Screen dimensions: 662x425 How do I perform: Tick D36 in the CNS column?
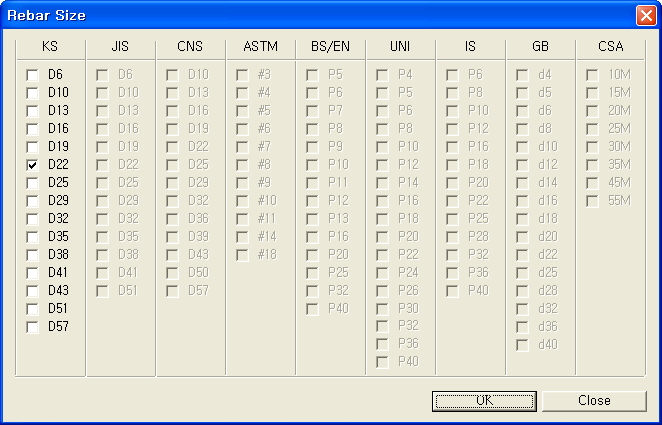(x=172, y=219)
